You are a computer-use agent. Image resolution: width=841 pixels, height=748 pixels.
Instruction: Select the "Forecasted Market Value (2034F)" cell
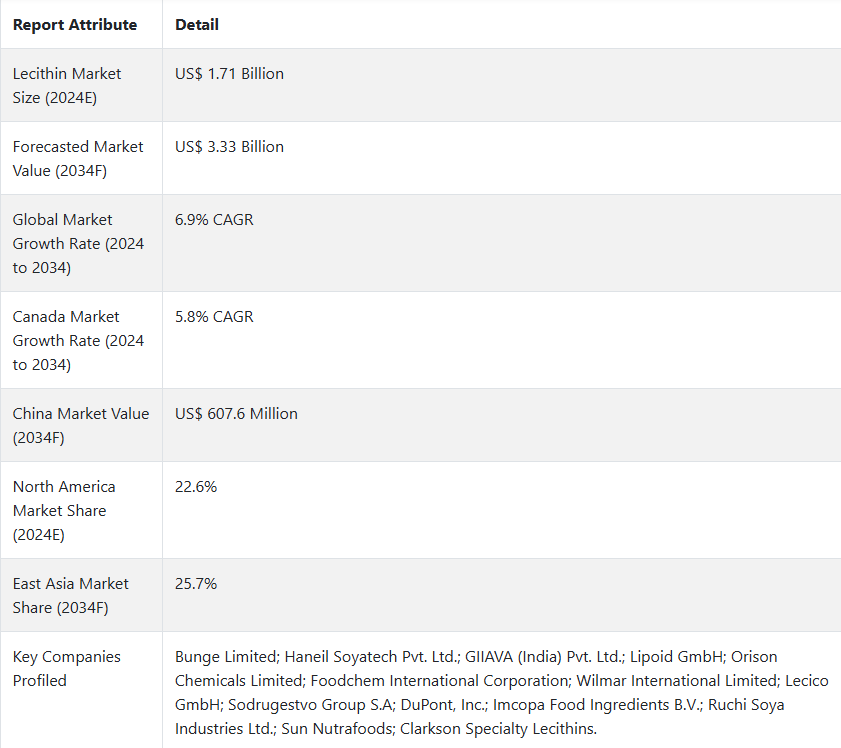(x=78, y=159)
